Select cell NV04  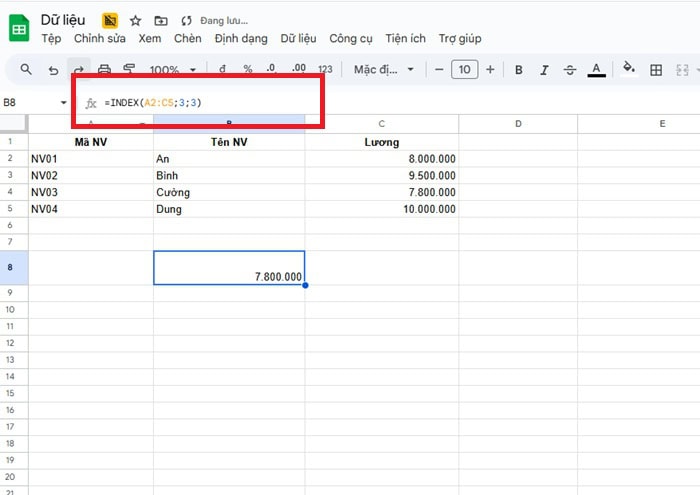click(x=91, y=209)
